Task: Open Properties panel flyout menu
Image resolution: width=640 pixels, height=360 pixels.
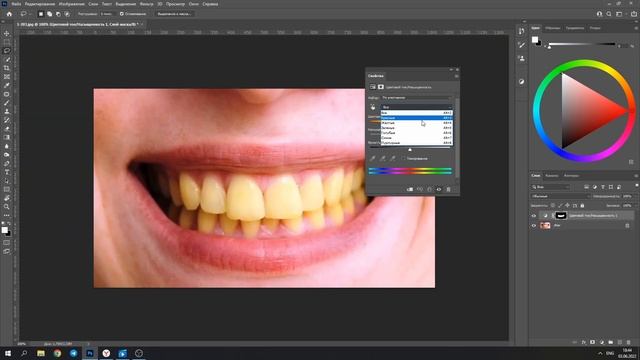Action: 456,76
